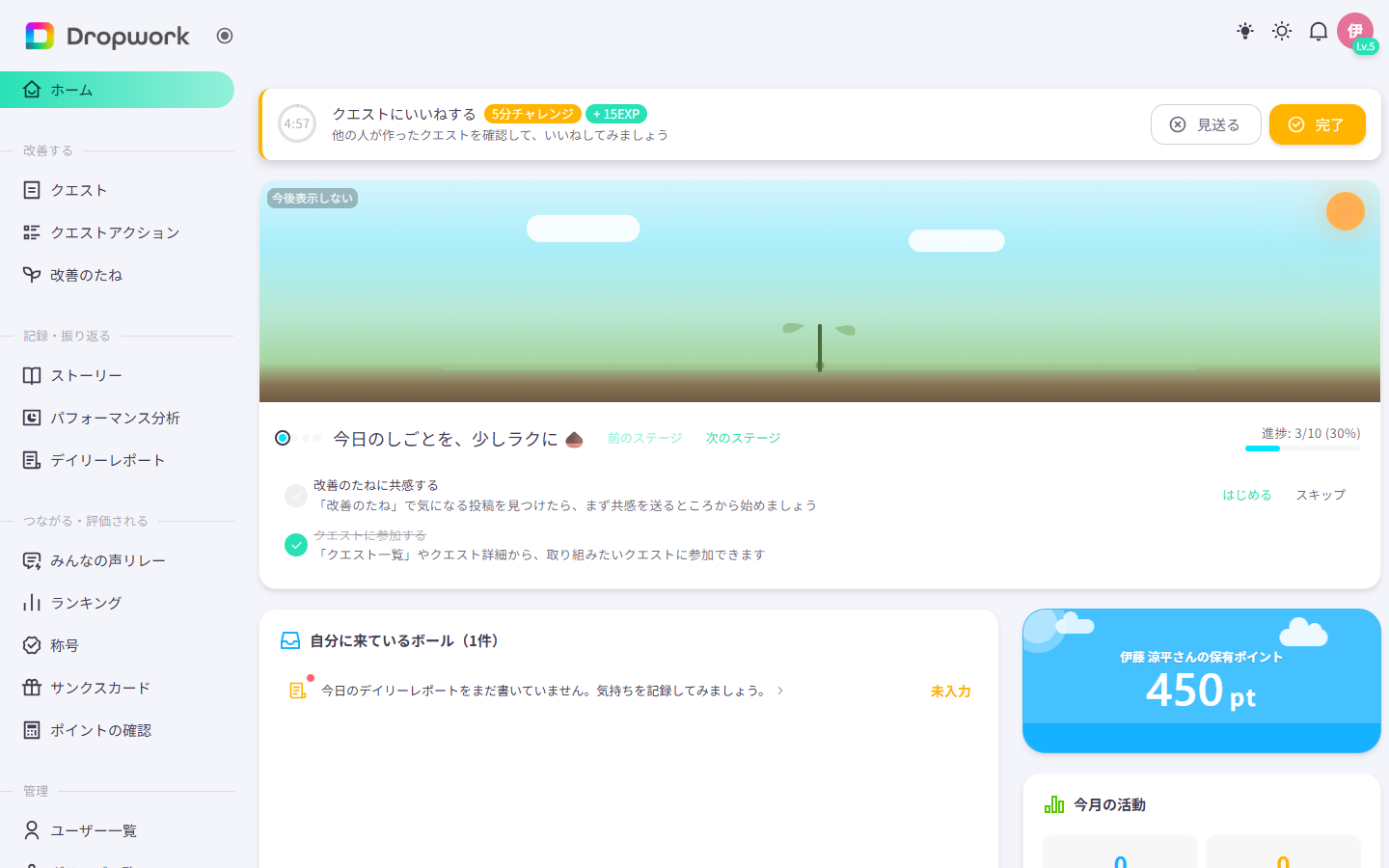This screenshot has width=1389, height=868.
Task: Click the 4:57 countdown timer circle
Action: point(297,123)
